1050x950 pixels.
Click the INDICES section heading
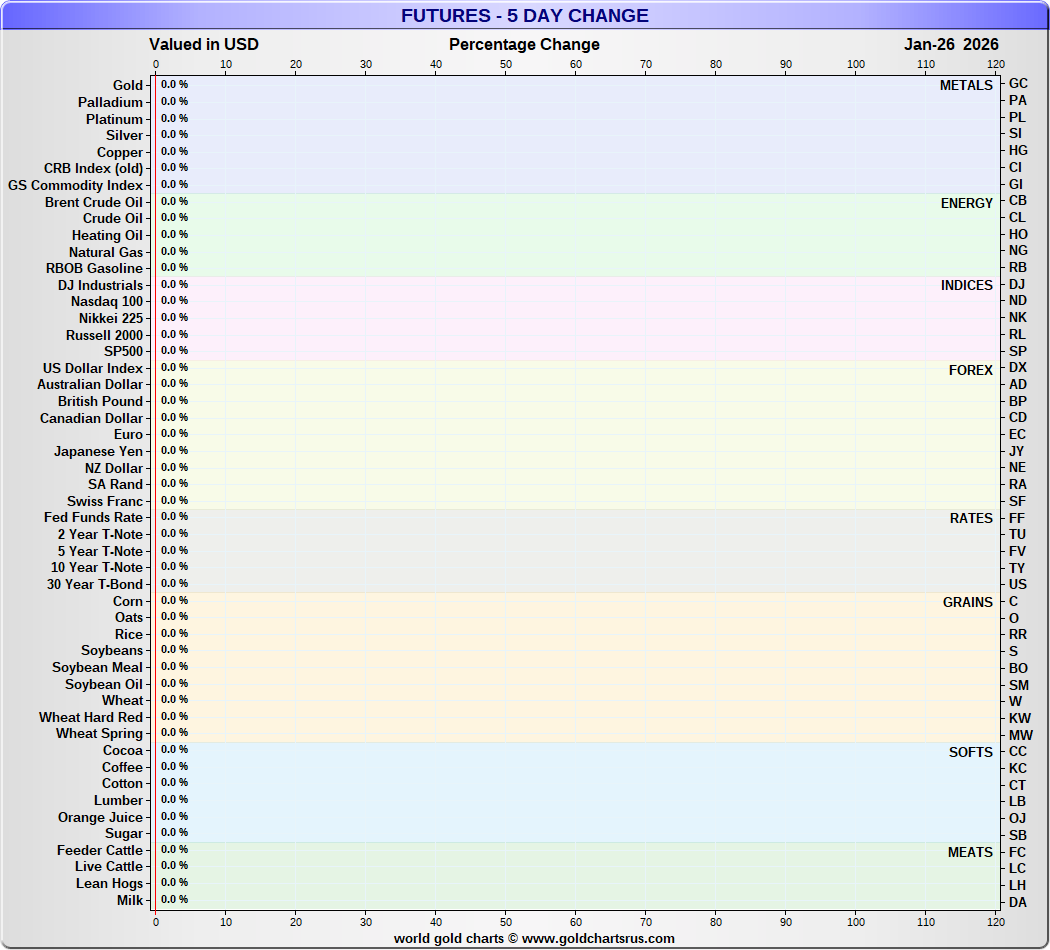click(x=967, y=286)
